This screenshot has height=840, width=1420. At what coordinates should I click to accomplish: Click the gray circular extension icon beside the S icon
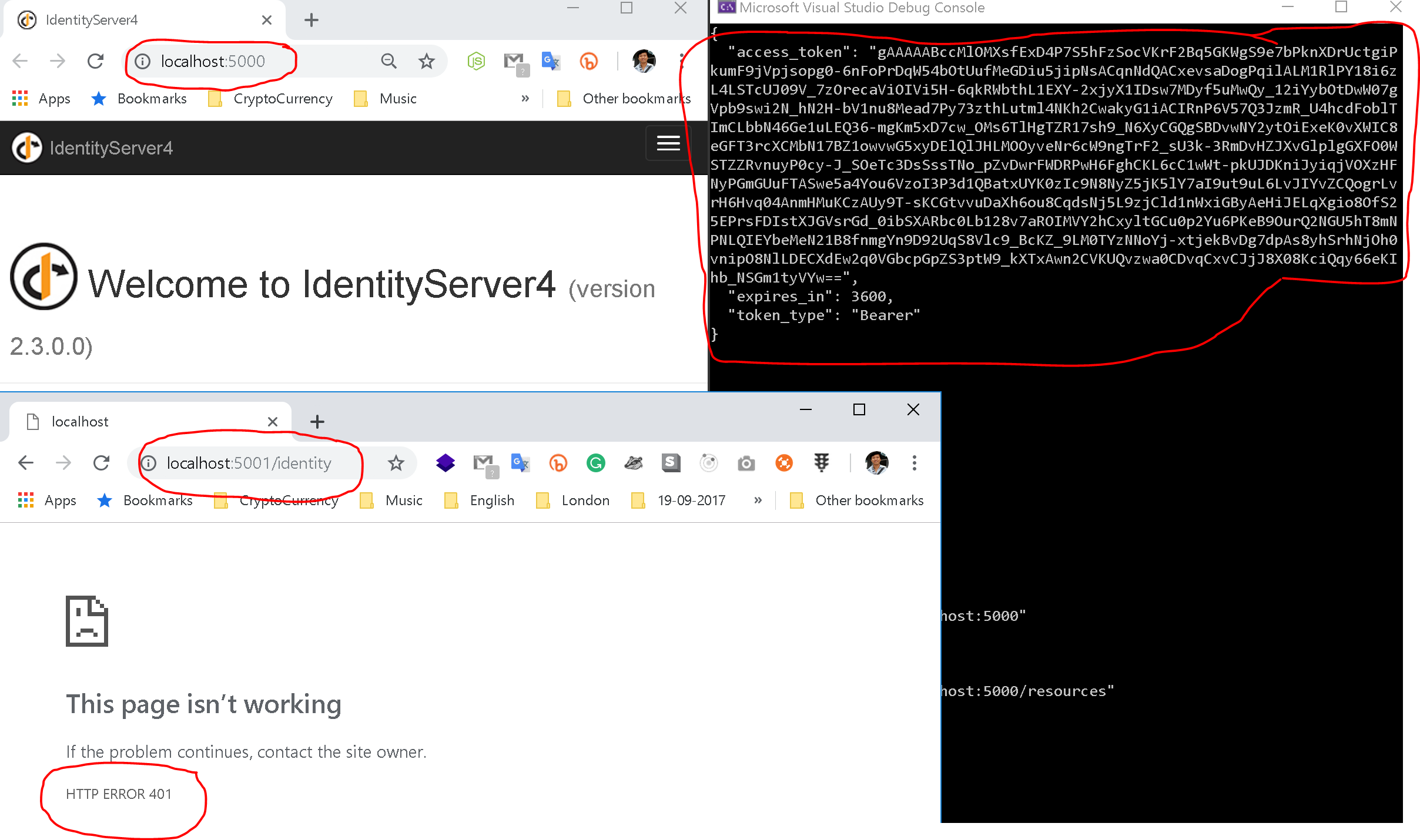(709, 463)
